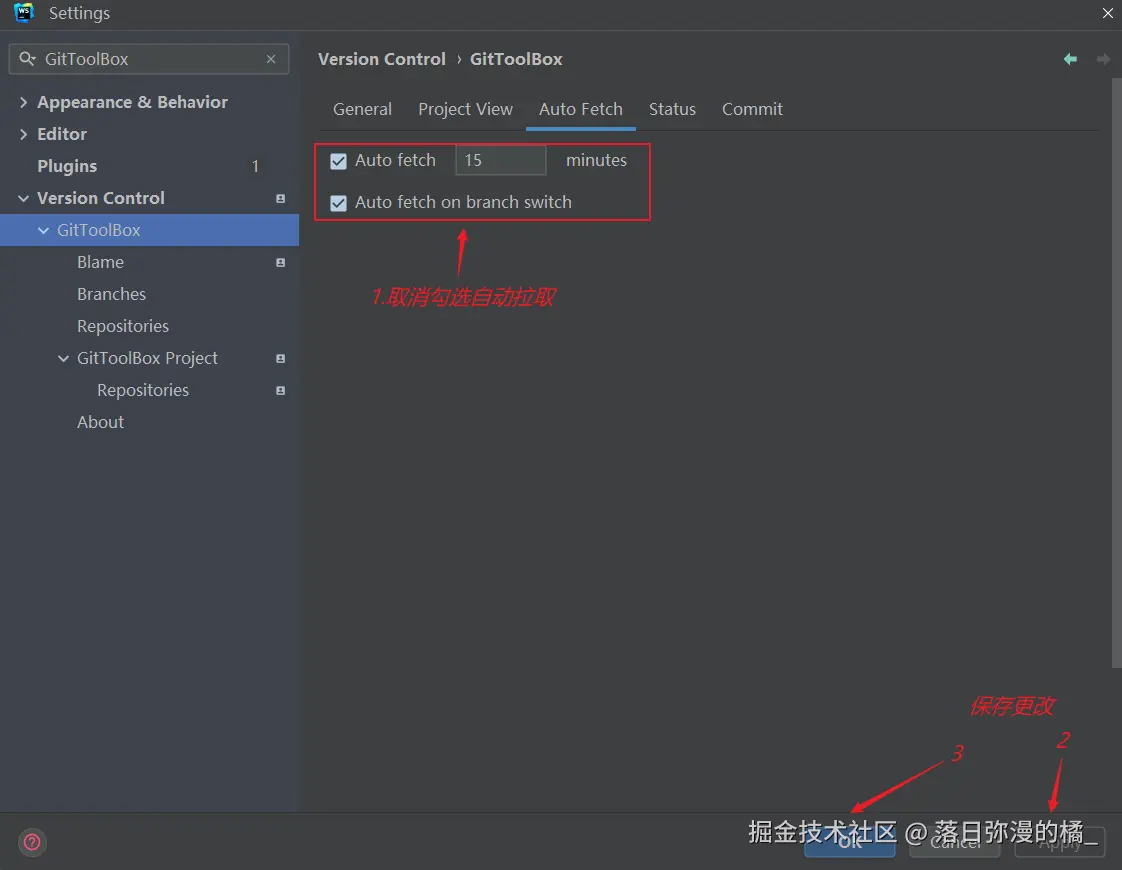Disable Auto fetch on branch switch
This screenshot has height=870, width=1122.
coord(338,202)
